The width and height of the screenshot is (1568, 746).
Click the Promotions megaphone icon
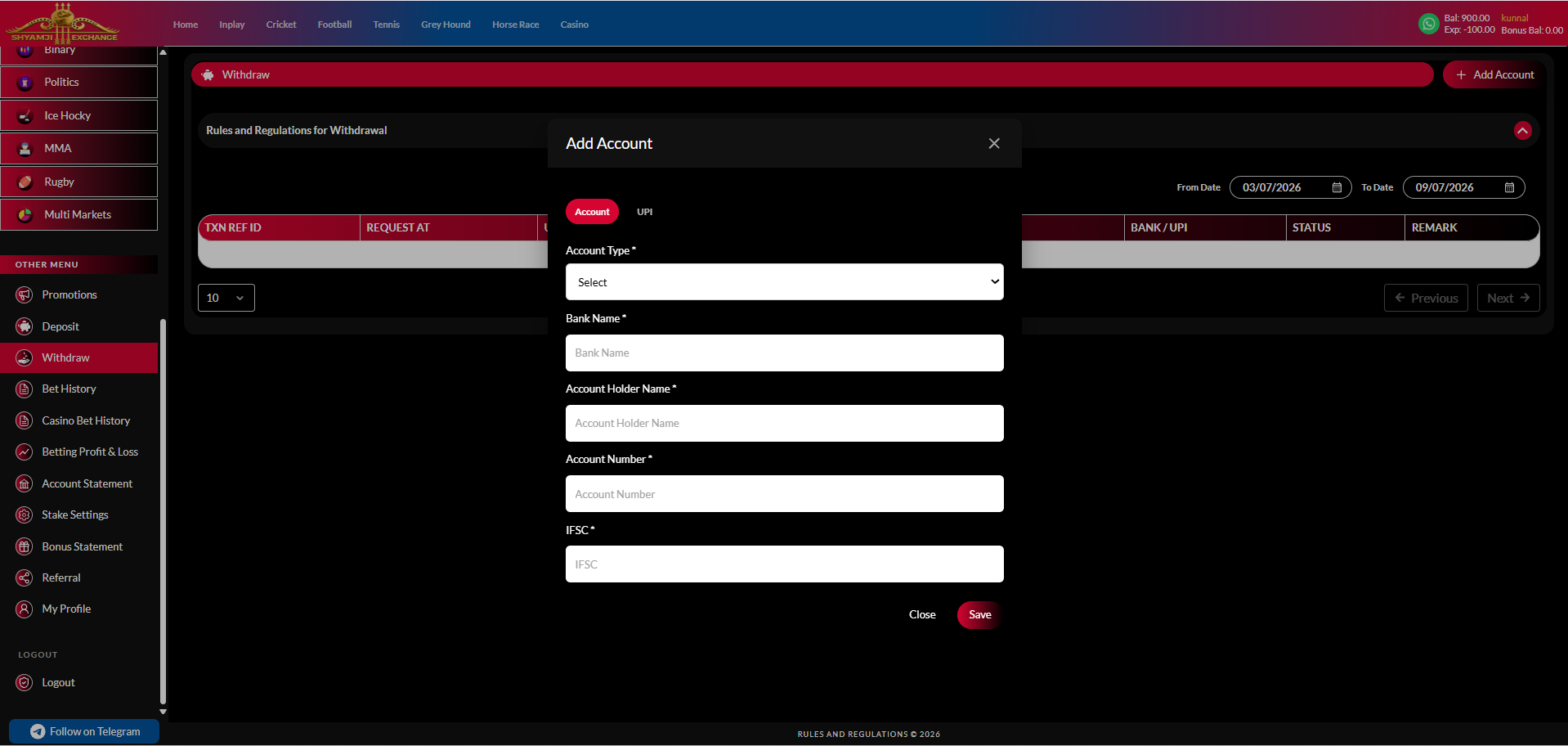(25, 295)
